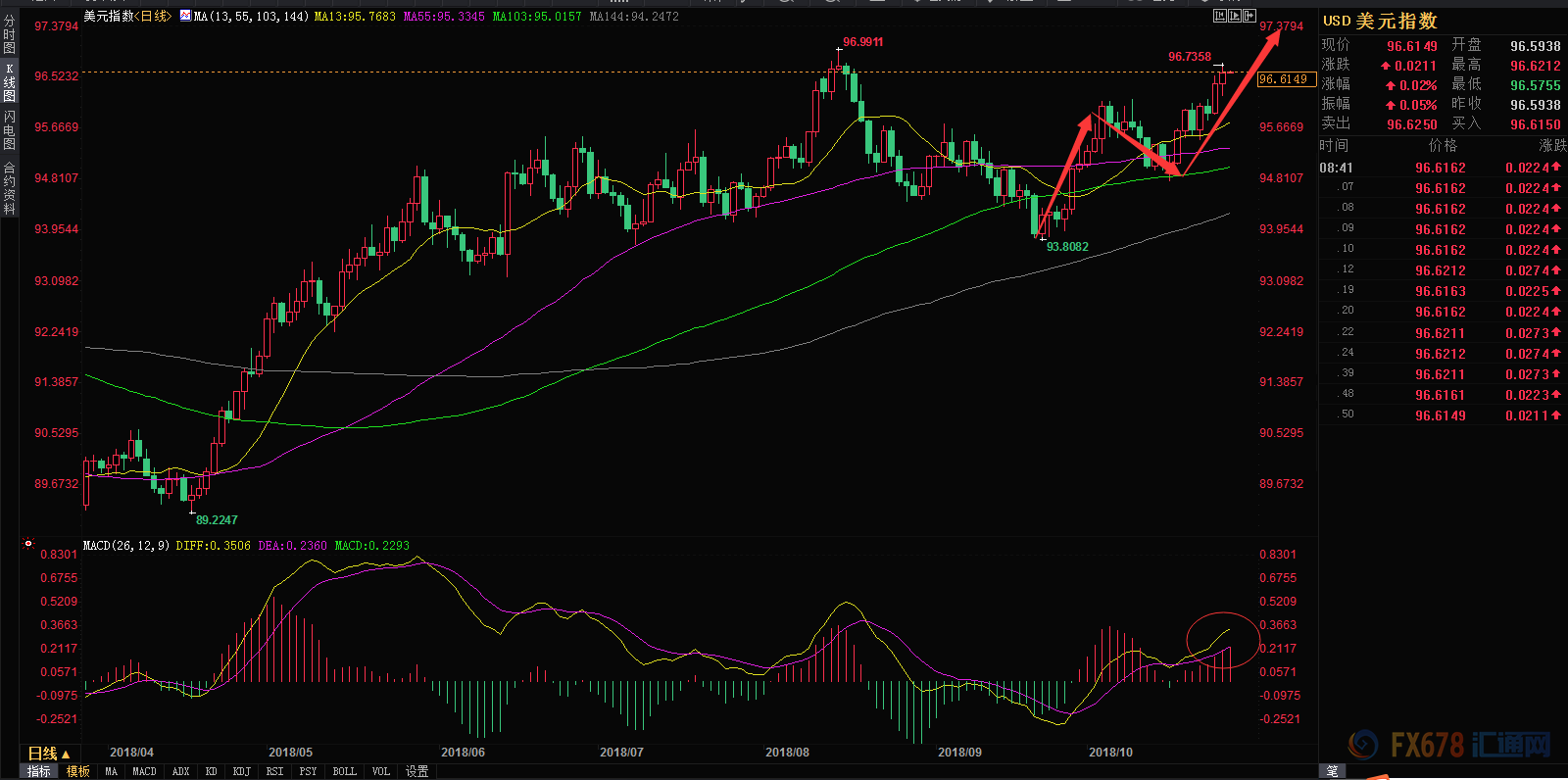
Task: Select the 模板 template tab
Action: [77, 771]
